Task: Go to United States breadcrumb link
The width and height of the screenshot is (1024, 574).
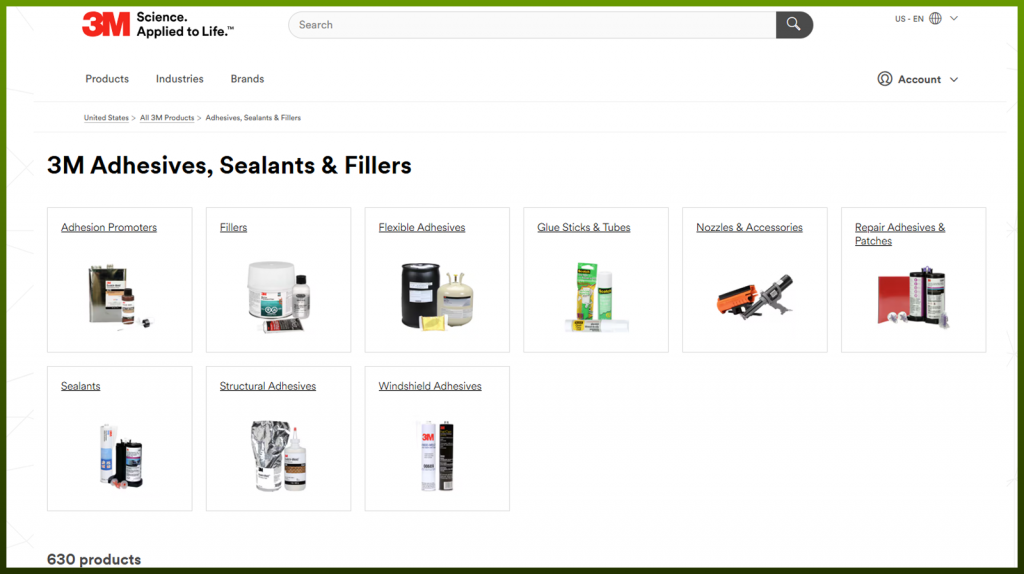Action: (x=106, y=118)
